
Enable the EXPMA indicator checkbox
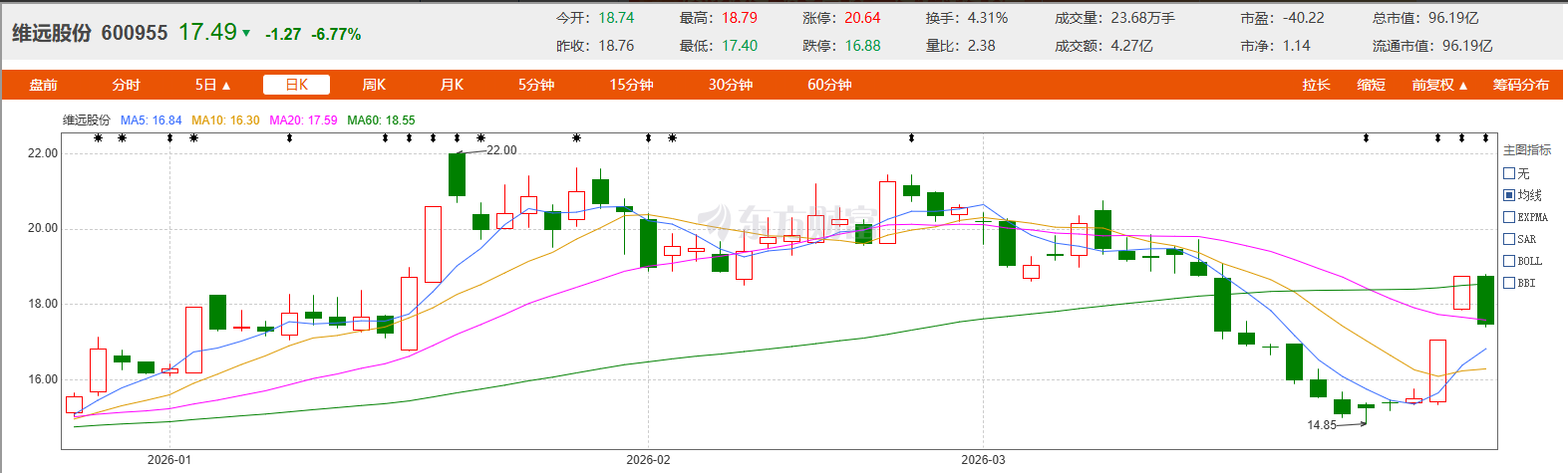1509,217
